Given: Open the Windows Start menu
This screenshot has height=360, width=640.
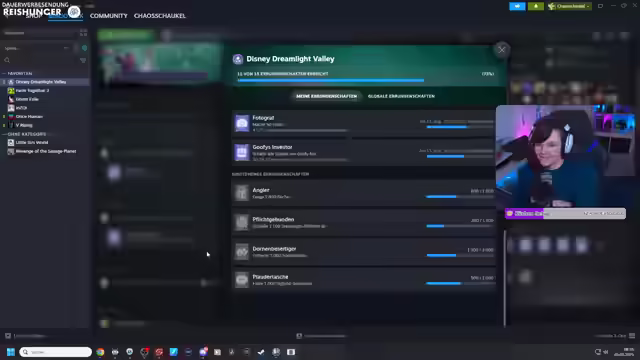Looking at the screenshot, I should pyautogui.click(x=11, y=352).
